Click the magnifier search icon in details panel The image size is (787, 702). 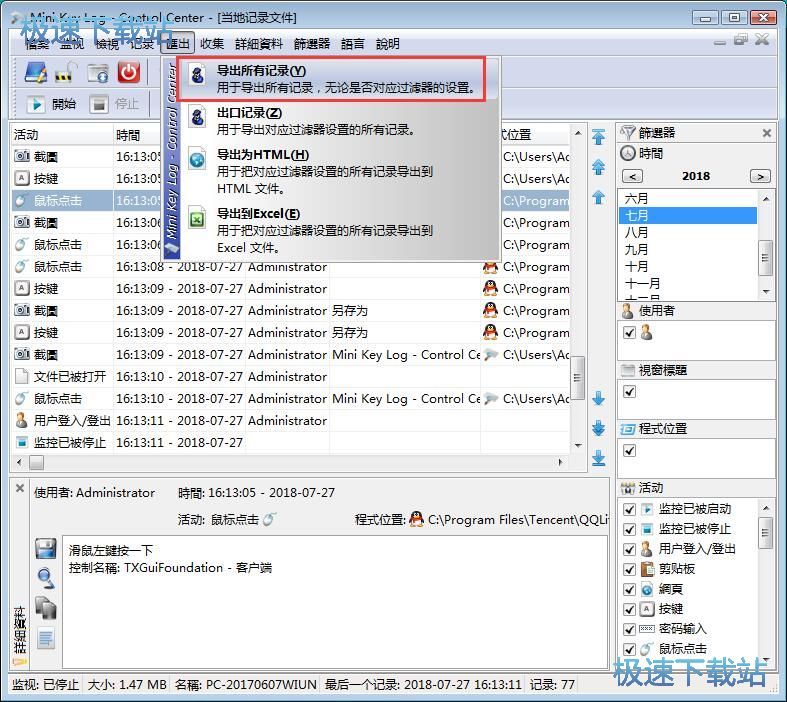(46, 578)
